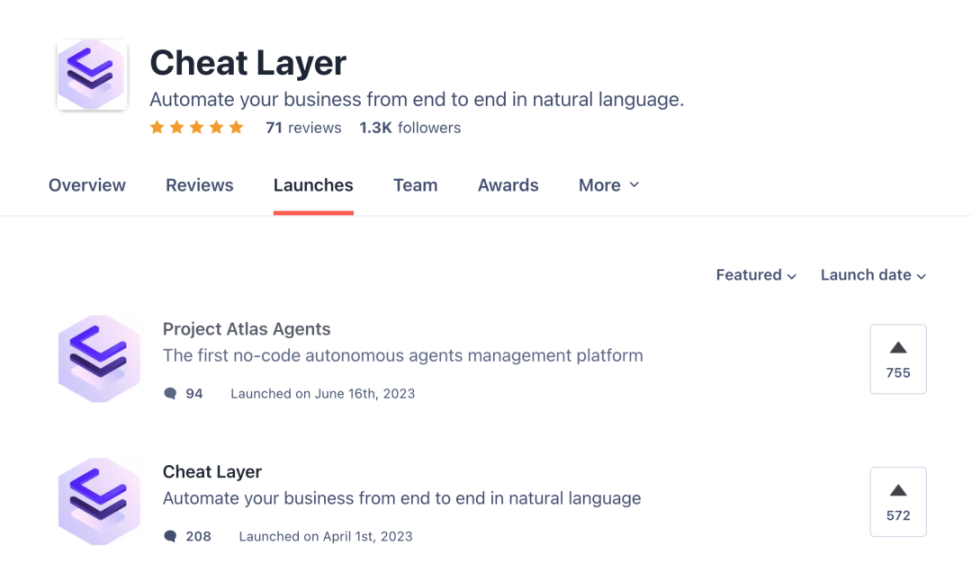
Task: Open the 71 reviews link
Action: [303, 128]
